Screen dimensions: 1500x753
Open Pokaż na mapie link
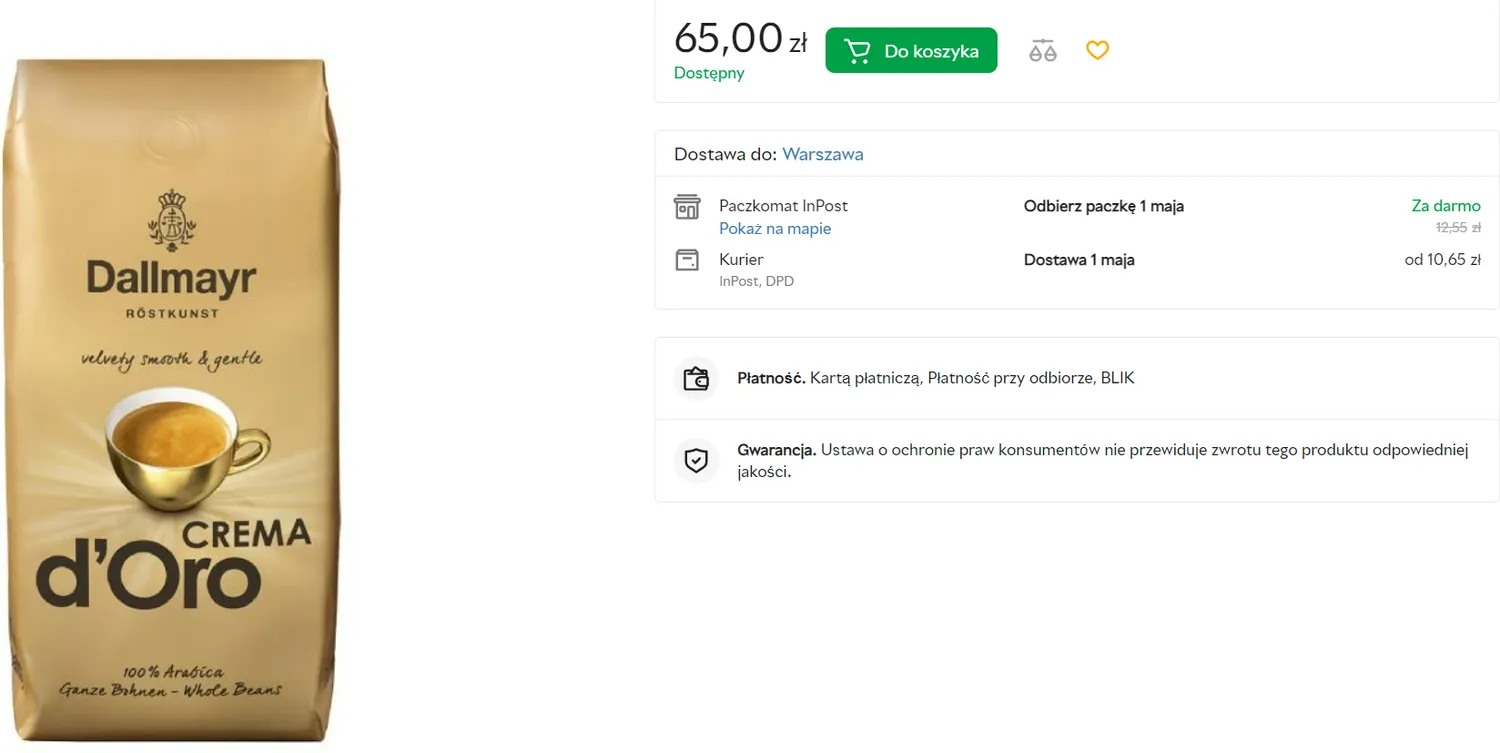pyautogui.click(x=775, y=229)
